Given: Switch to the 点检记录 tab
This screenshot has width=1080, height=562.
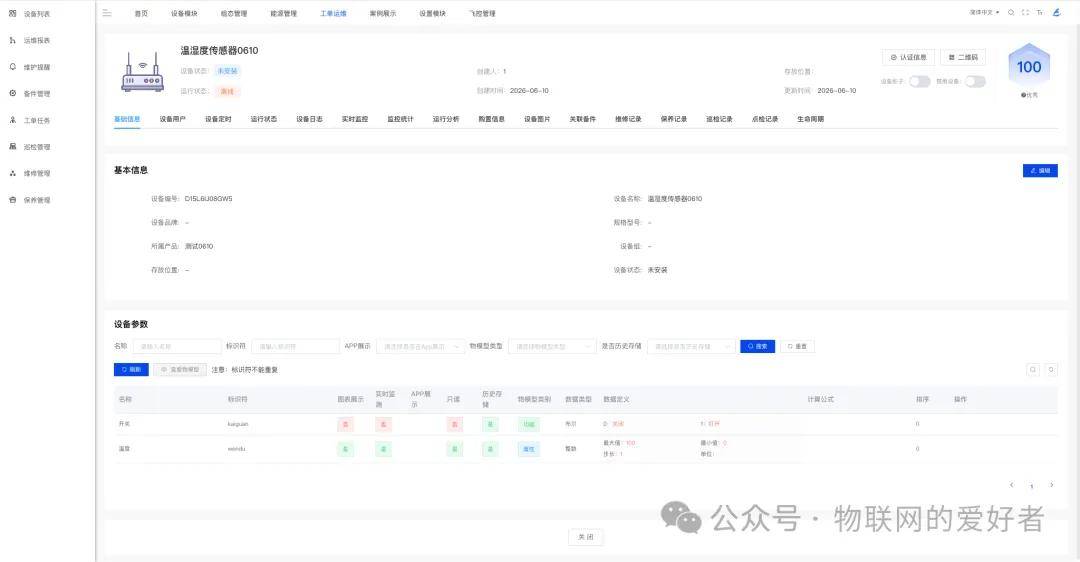Looking at the screenshot, I should pos(765,119).
